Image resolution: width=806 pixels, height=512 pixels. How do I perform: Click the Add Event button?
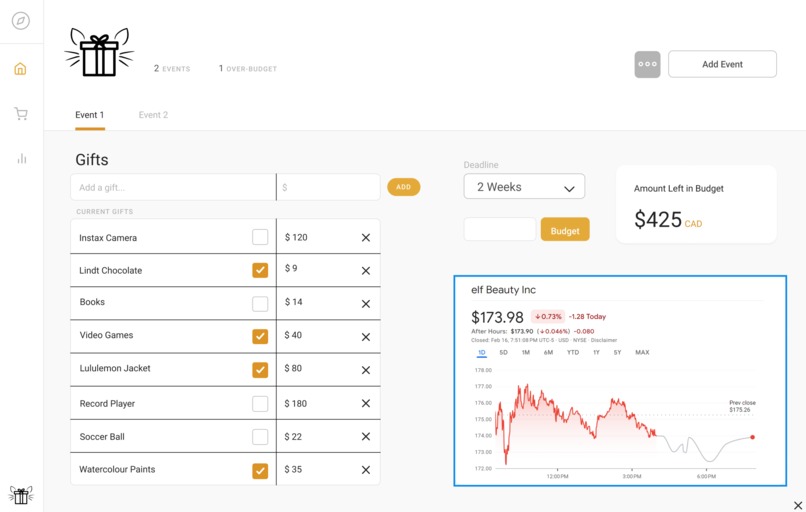722,64
